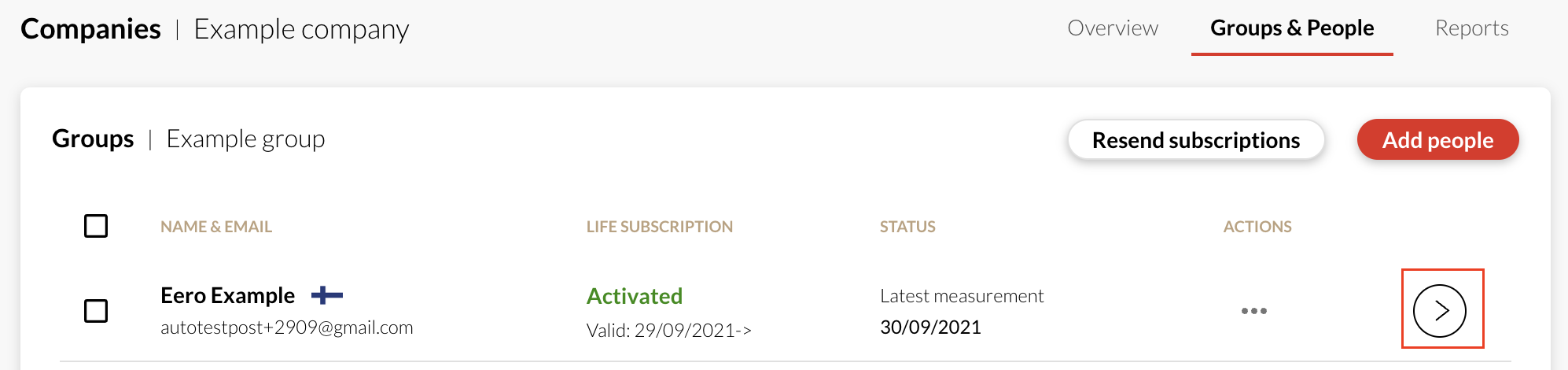Click the Status column header
This screenshot has height=370, width=1568.
coord(907,227)
